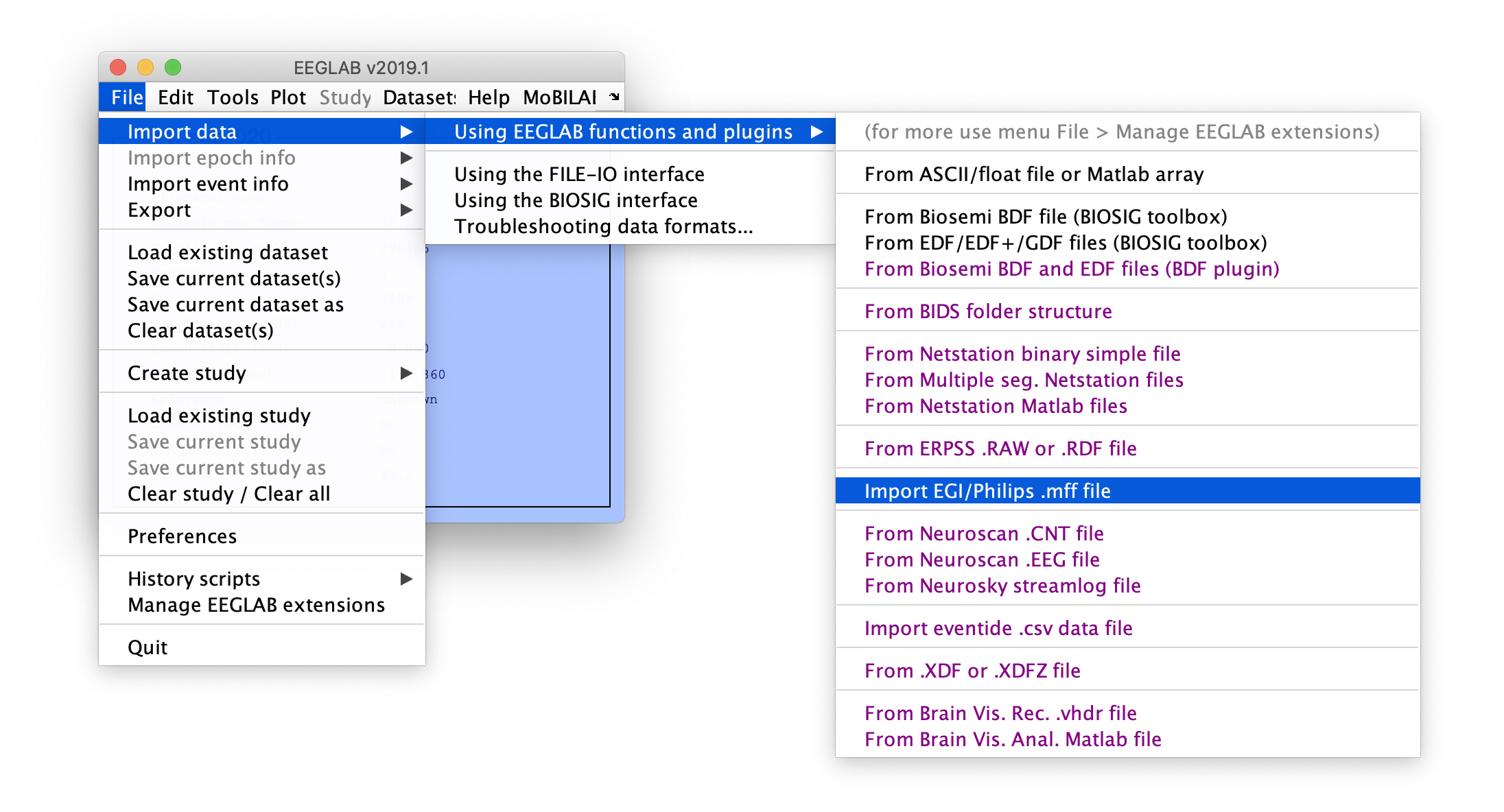1504x812 pixels.
Task: Open Manage EEGLAB extensions
Action: pos(256,605)
